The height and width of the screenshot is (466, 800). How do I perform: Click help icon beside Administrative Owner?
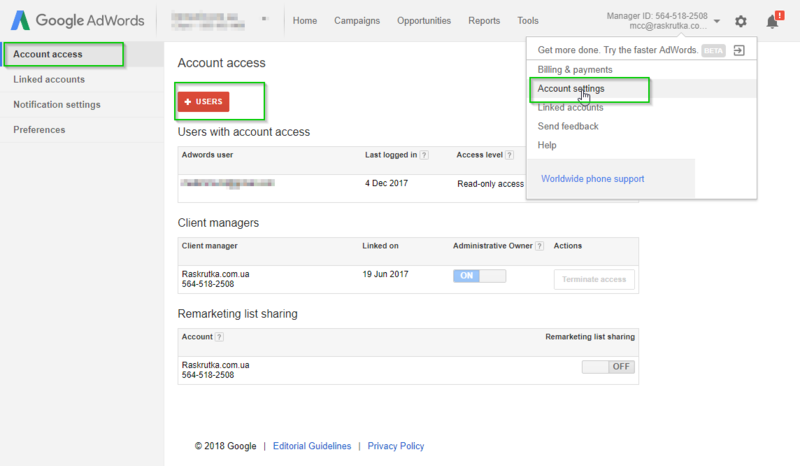(x=539, y=246)
